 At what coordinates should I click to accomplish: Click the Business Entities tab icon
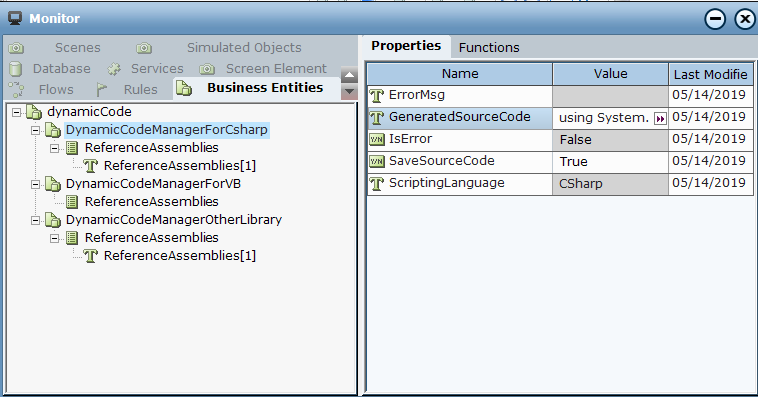(x=184, y=88)
